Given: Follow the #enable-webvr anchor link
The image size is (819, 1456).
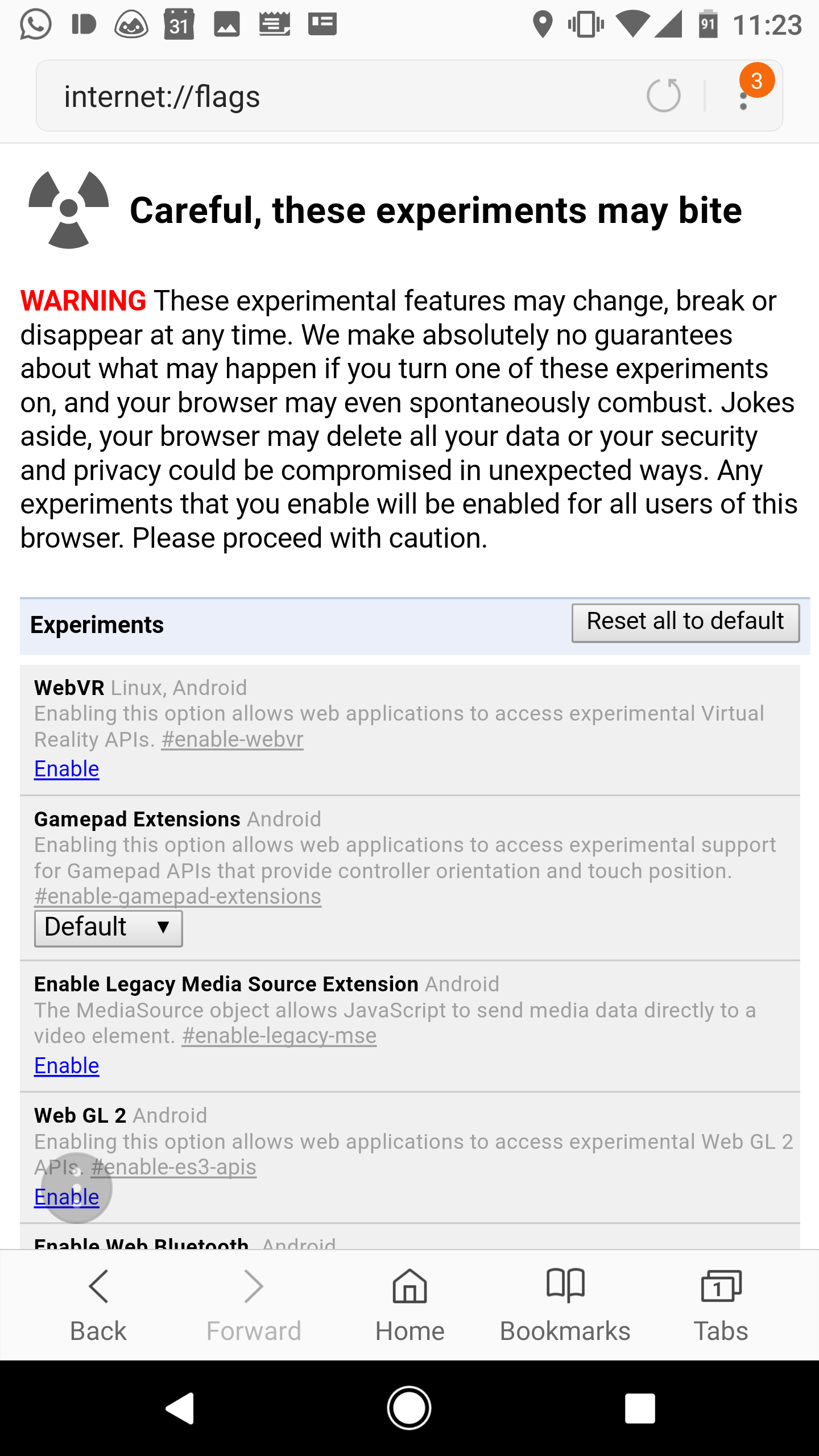Looking at the screenshot, I should click(232, 739).
